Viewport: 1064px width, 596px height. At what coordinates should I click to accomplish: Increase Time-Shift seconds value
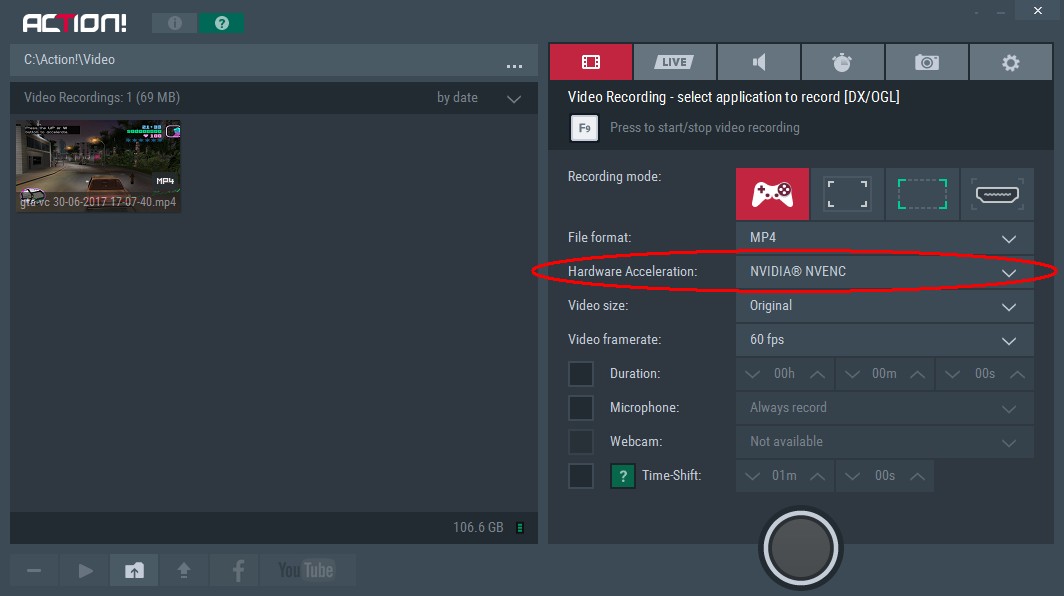coord(917,477)
